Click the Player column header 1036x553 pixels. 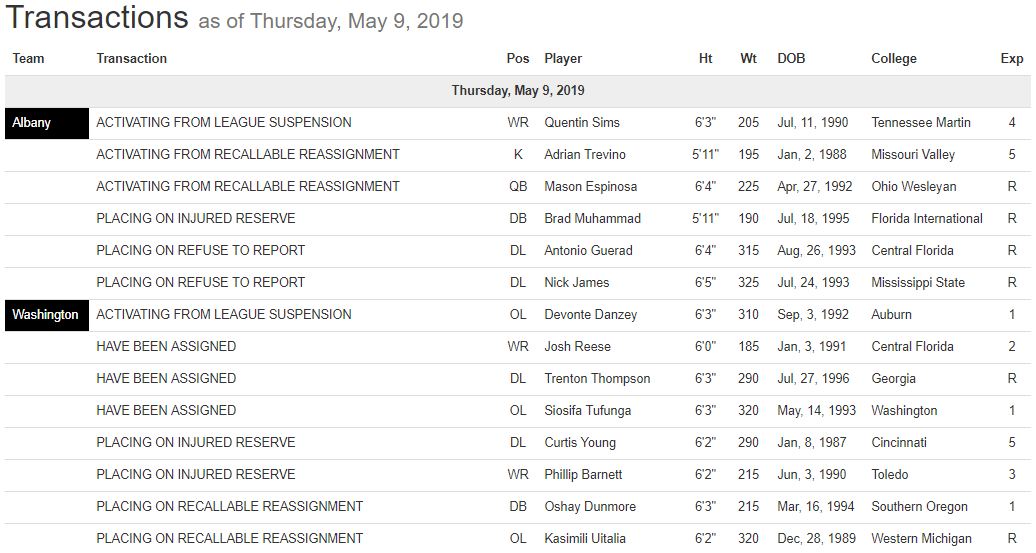click(x=563, y=59)
